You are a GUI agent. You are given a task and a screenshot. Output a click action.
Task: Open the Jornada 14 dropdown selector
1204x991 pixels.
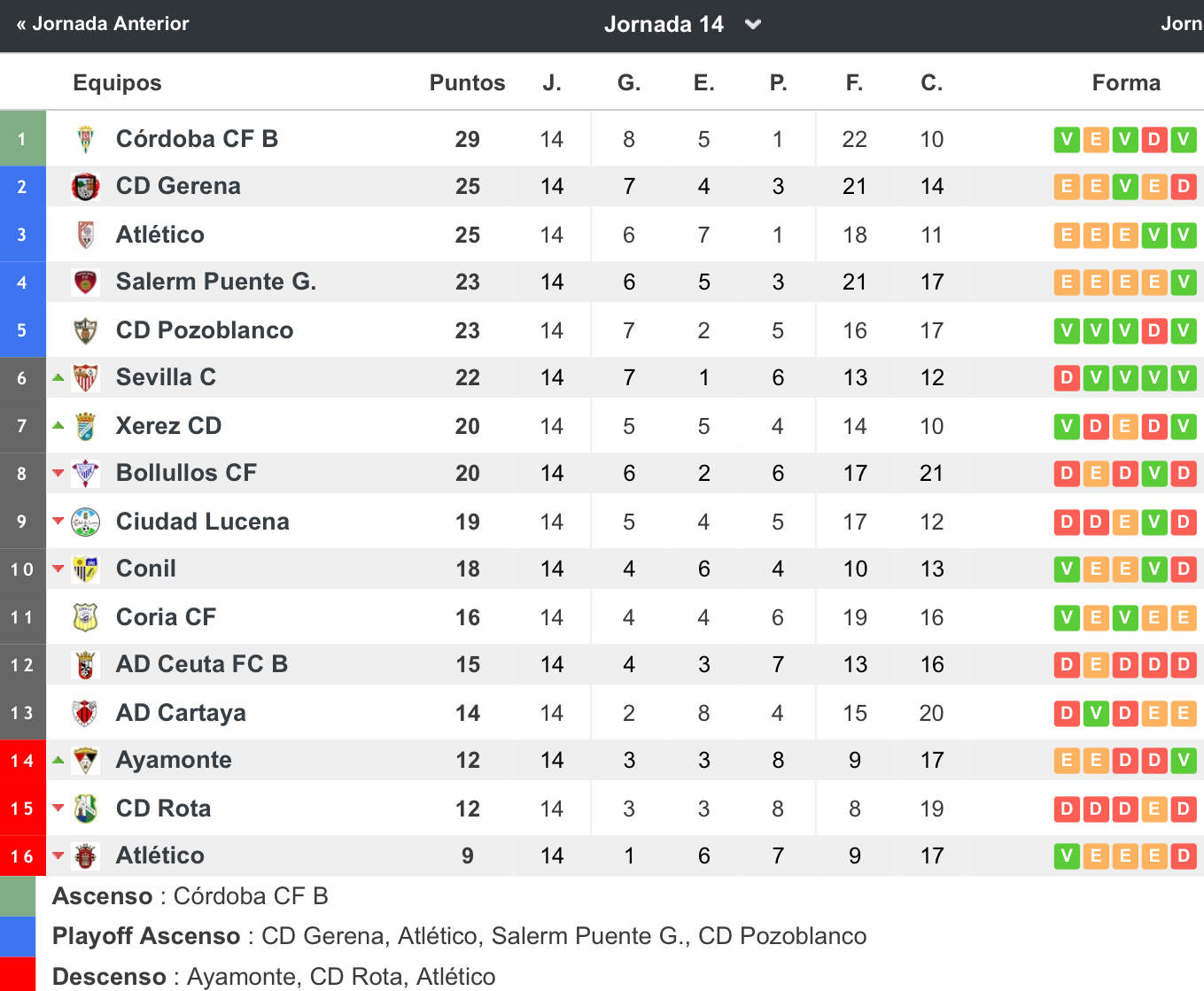(682, 24)
